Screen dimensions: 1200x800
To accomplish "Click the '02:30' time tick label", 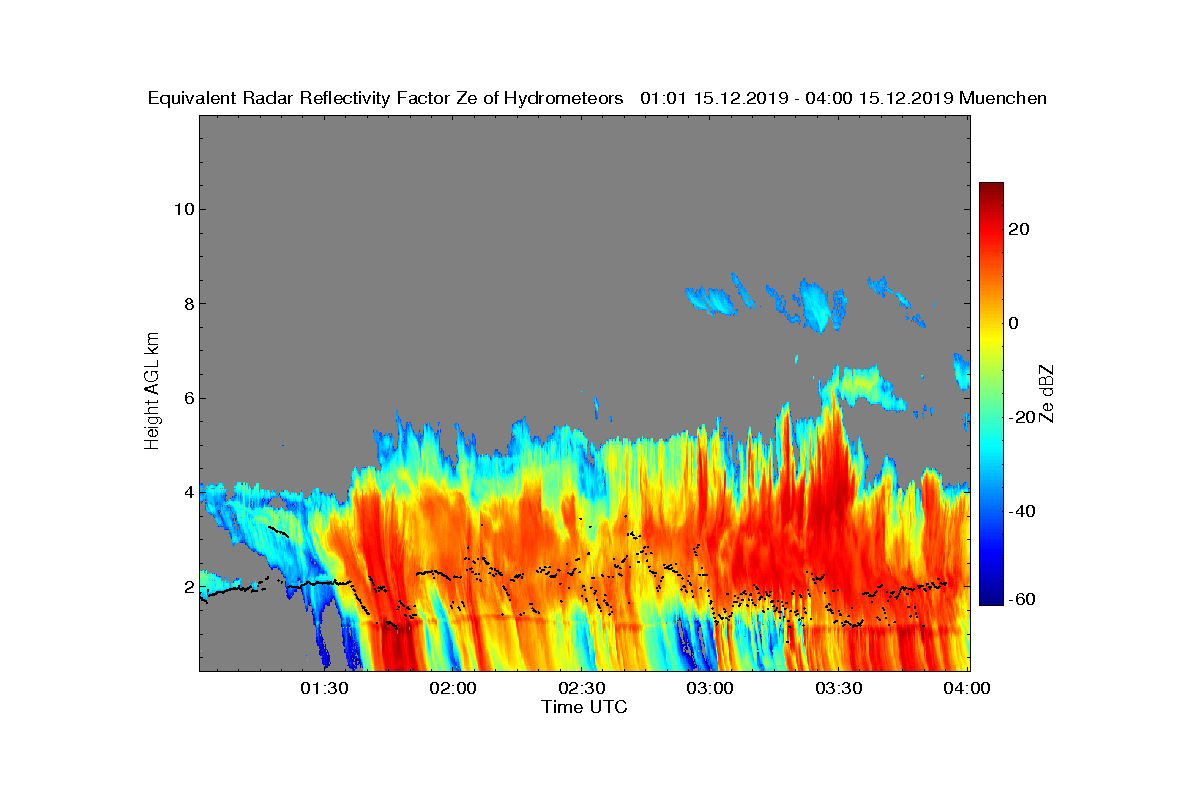I will pos(583,688).
